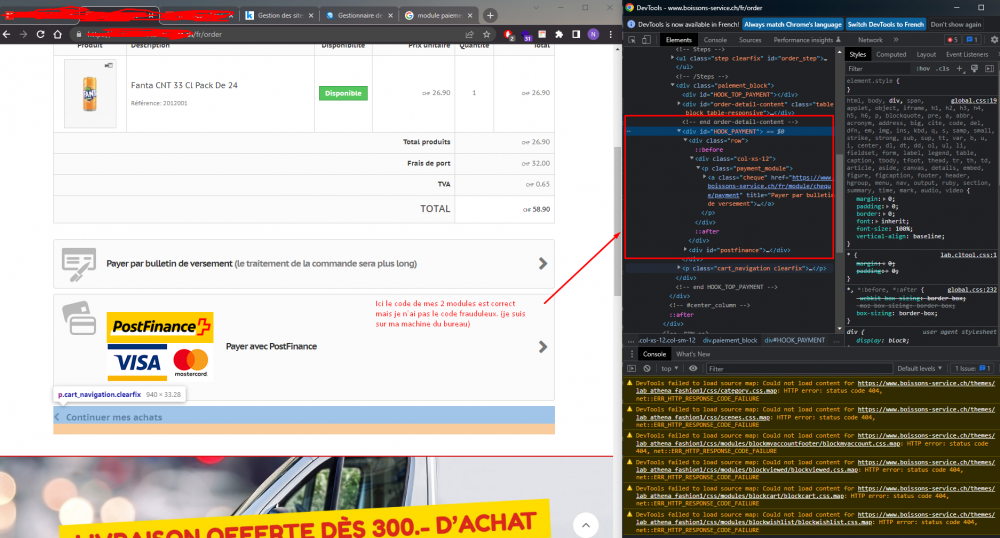Collapse the HOOK_PAYMENT div node
Image resolution: width=1000 pixels, height=538 pixels.
(x=679, y=131)
